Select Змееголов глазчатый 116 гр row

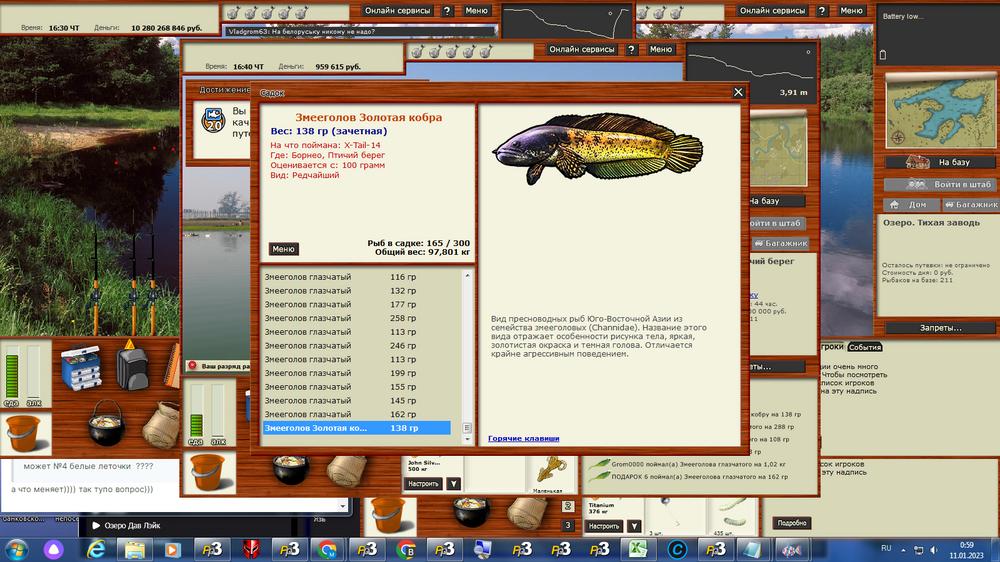point(357,277)
